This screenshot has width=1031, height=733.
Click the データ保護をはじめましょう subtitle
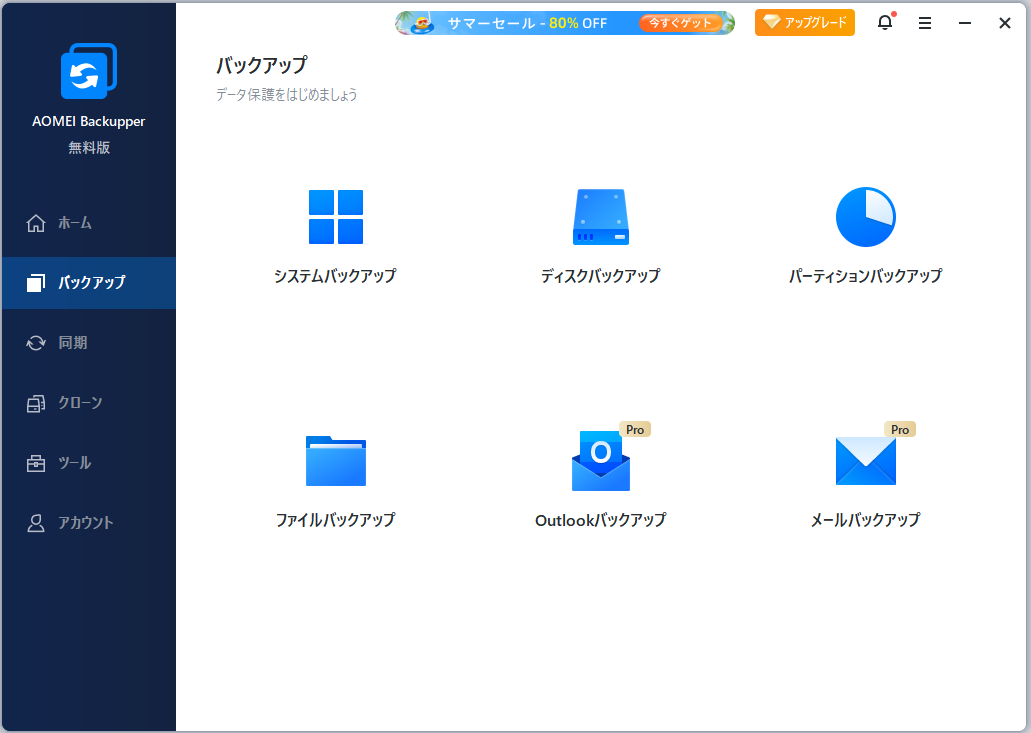287,95
